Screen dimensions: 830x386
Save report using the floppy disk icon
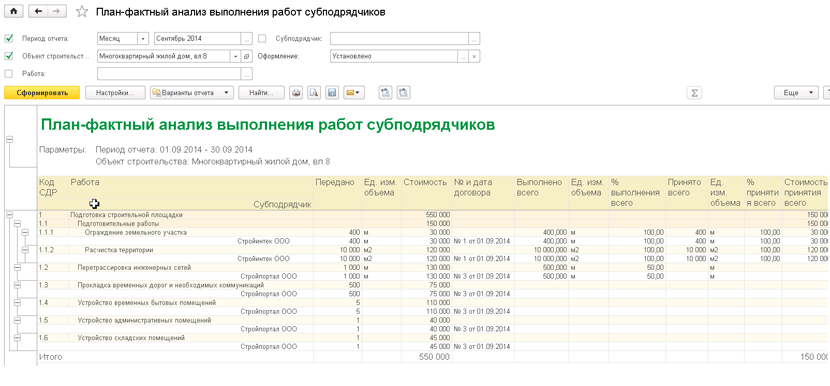click(x=332, y=93)
